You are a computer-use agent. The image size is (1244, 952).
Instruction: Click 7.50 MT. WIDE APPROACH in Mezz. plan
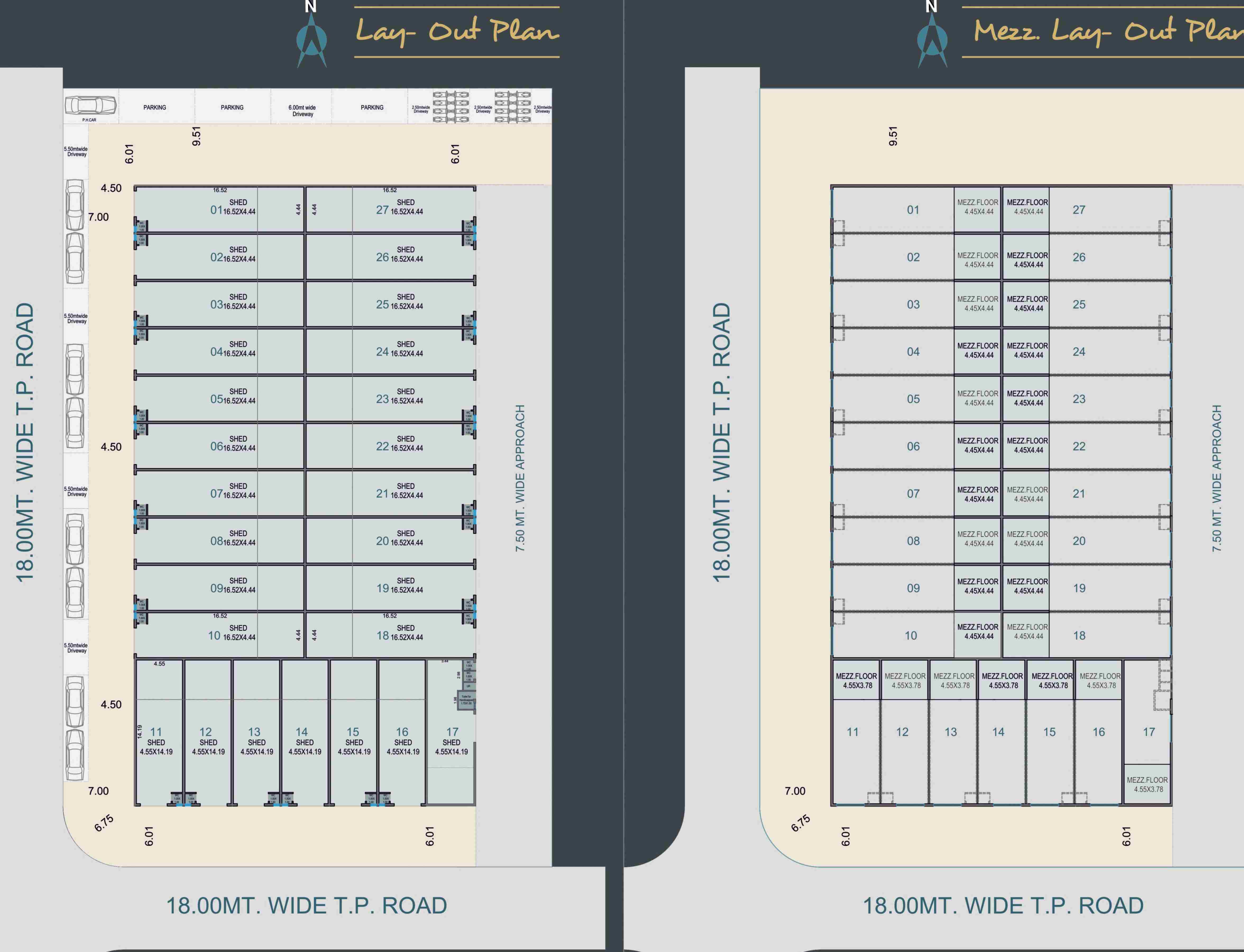[1216, 478]
